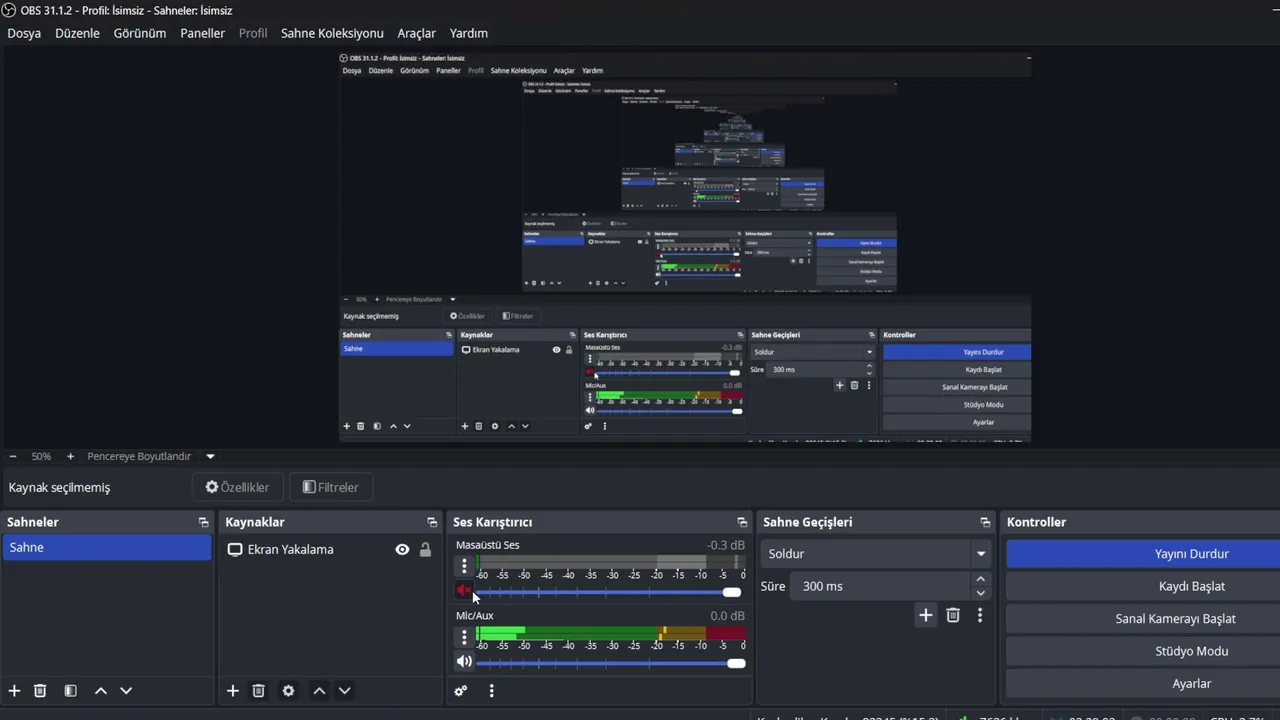Open scene filters in Sahneler toolbar
Screen dimensions: 1280x720
point(70,691)
